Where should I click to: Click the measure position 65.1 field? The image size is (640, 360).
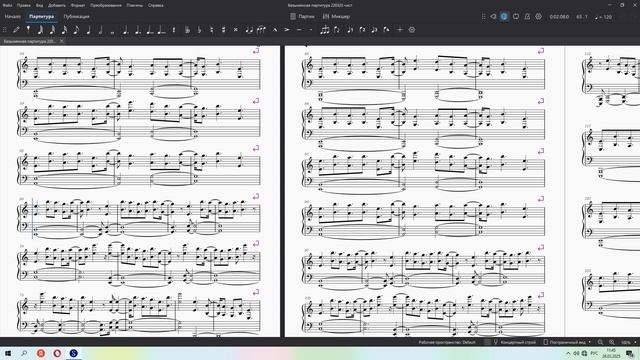582,17
